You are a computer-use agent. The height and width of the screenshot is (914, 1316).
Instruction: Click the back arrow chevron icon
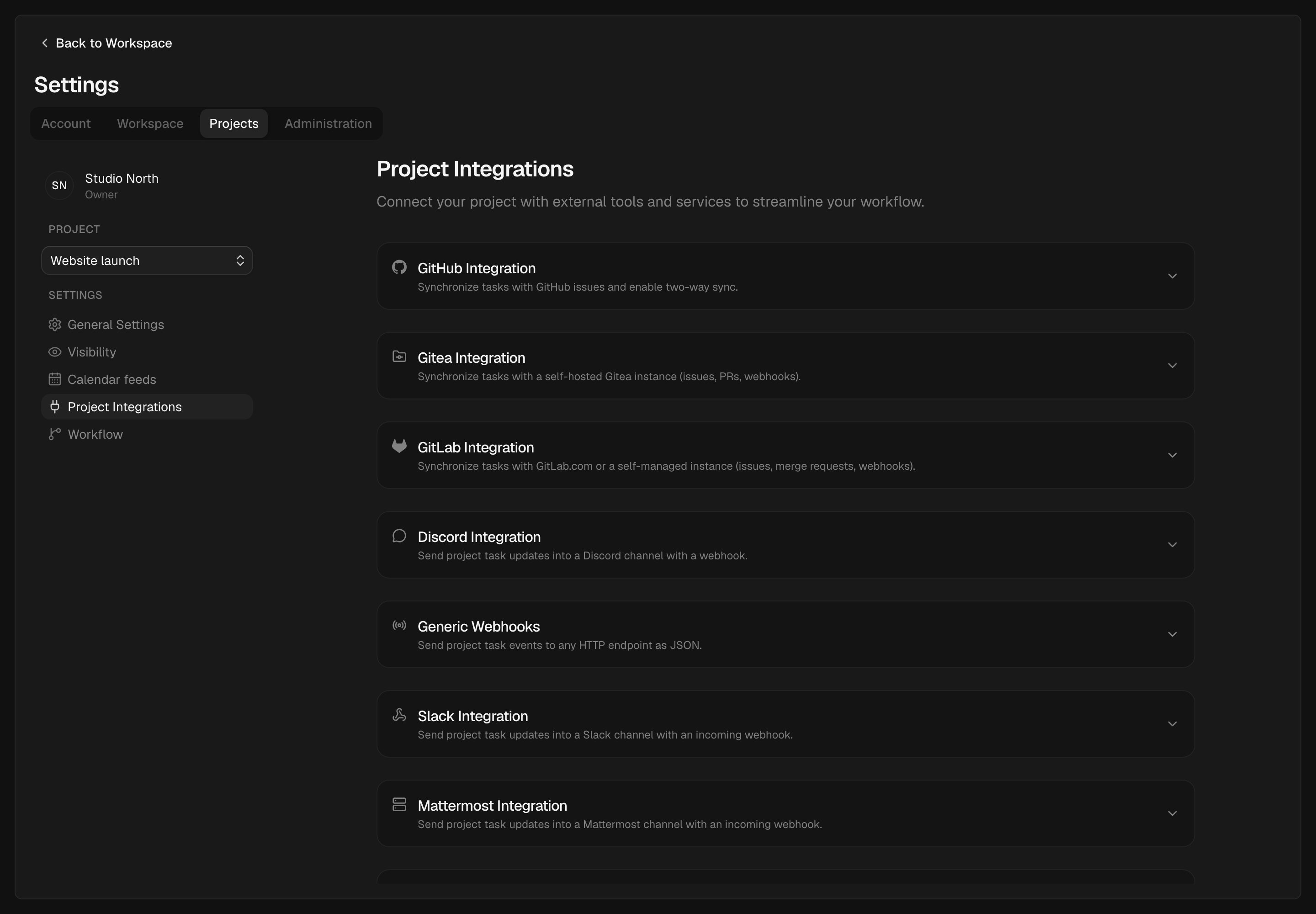coord(45,43)
